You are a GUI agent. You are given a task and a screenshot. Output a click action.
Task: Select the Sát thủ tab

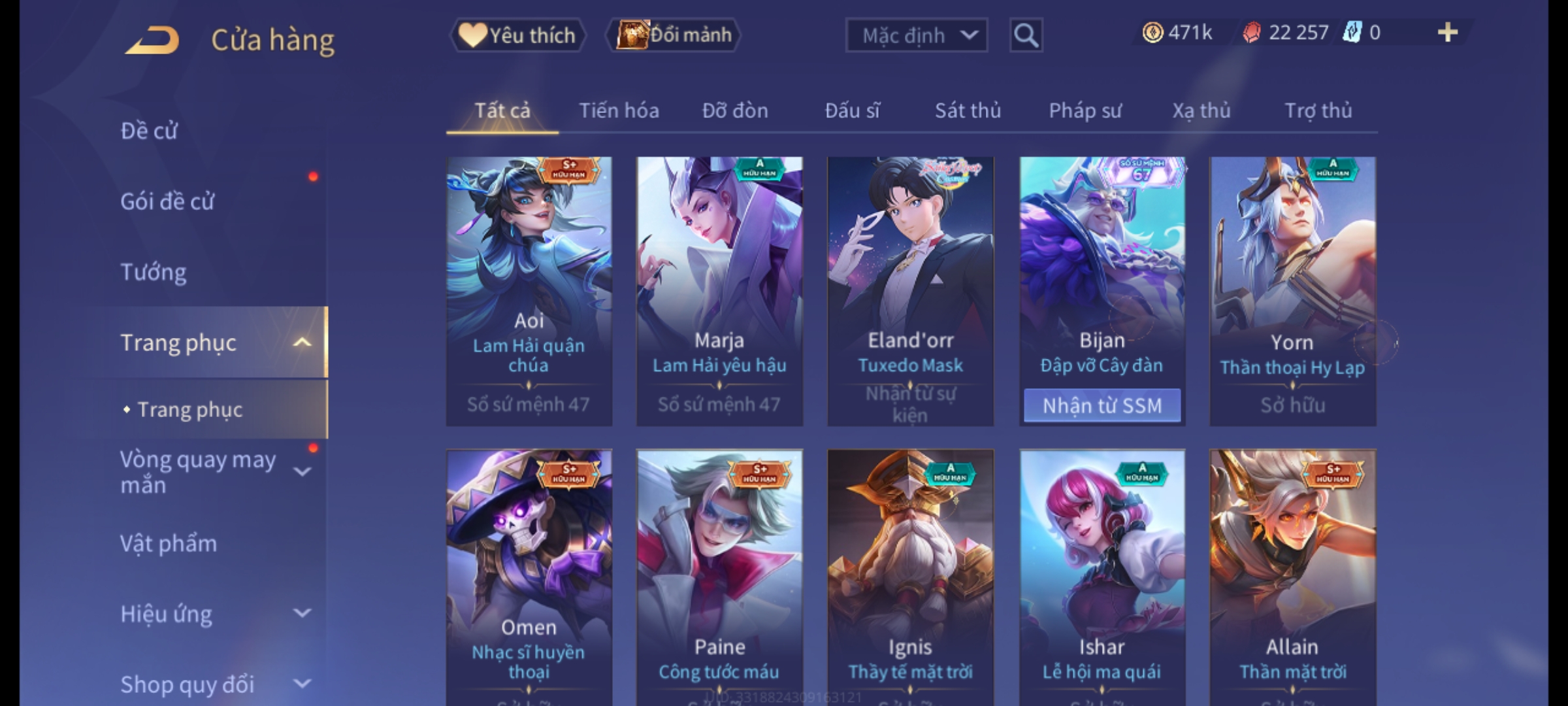pyautogui.click(x=968, y=110)
